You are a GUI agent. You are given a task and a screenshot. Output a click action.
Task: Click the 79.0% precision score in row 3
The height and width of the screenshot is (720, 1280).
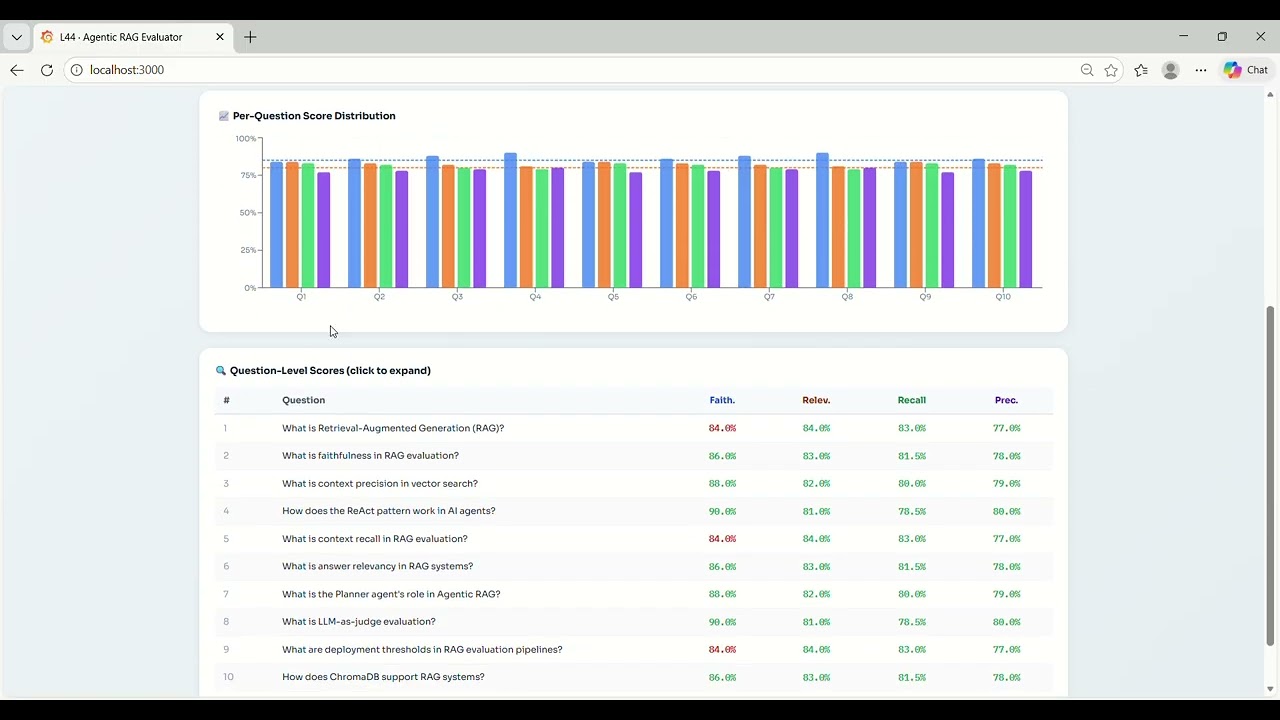pyautogui.click(x=1006, y=484)
